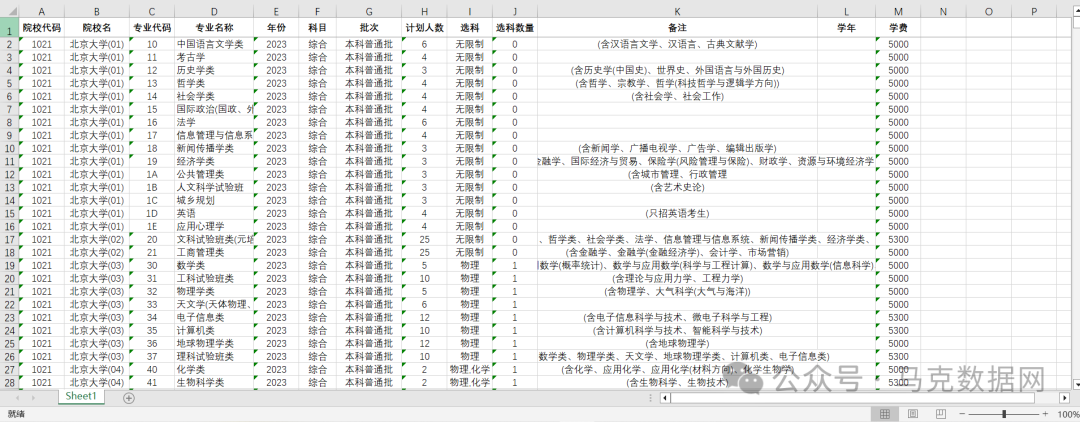Select the (含地球物理学) remark cell
The height and width of the screenshot is (422, 1080).
pos(677,344)
